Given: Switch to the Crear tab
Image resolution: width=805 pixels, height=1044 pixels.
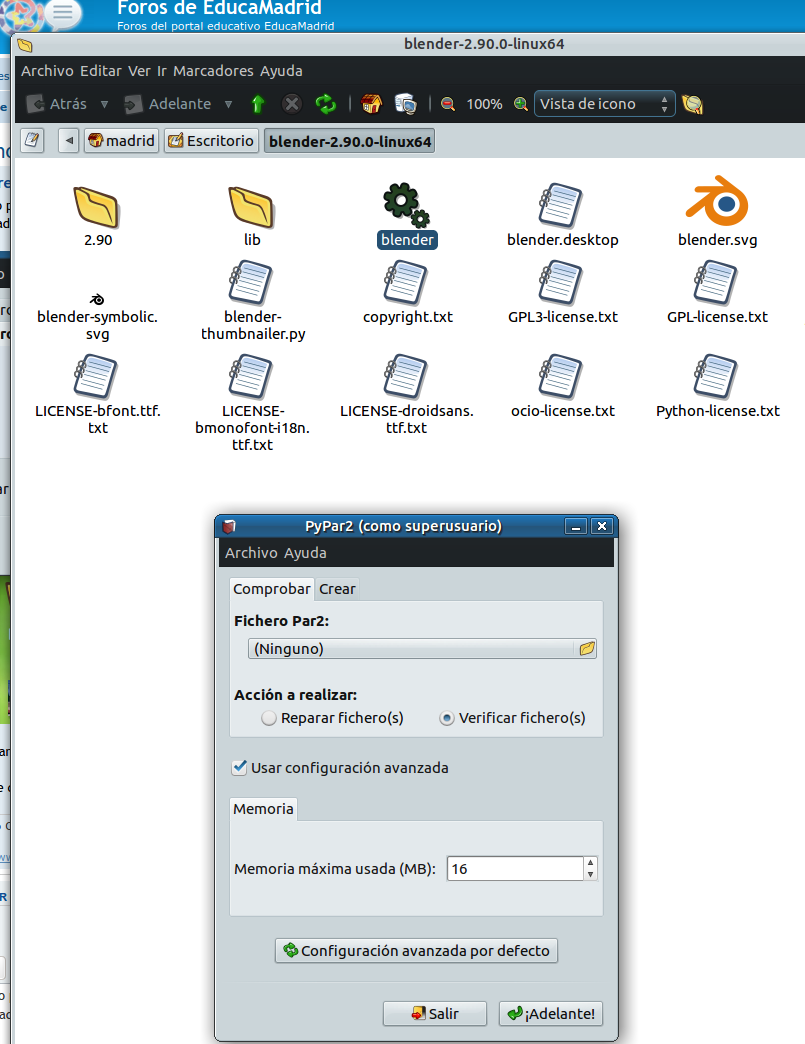Looking at the screenshot, I should point(337,589).
